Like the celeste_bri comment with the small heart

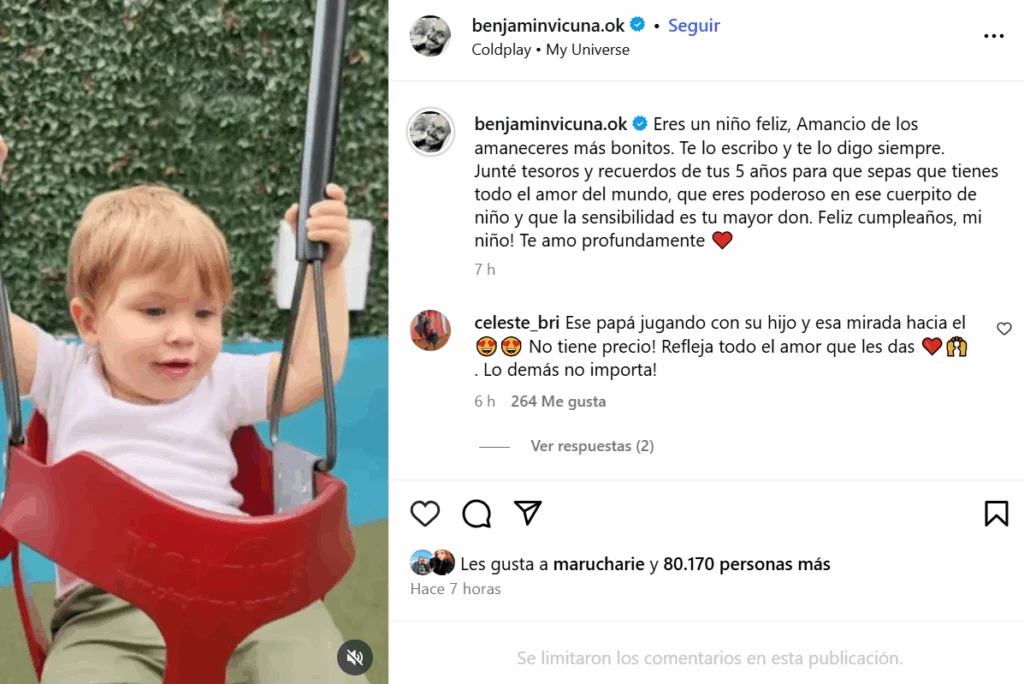click(x=1004, y=329)
